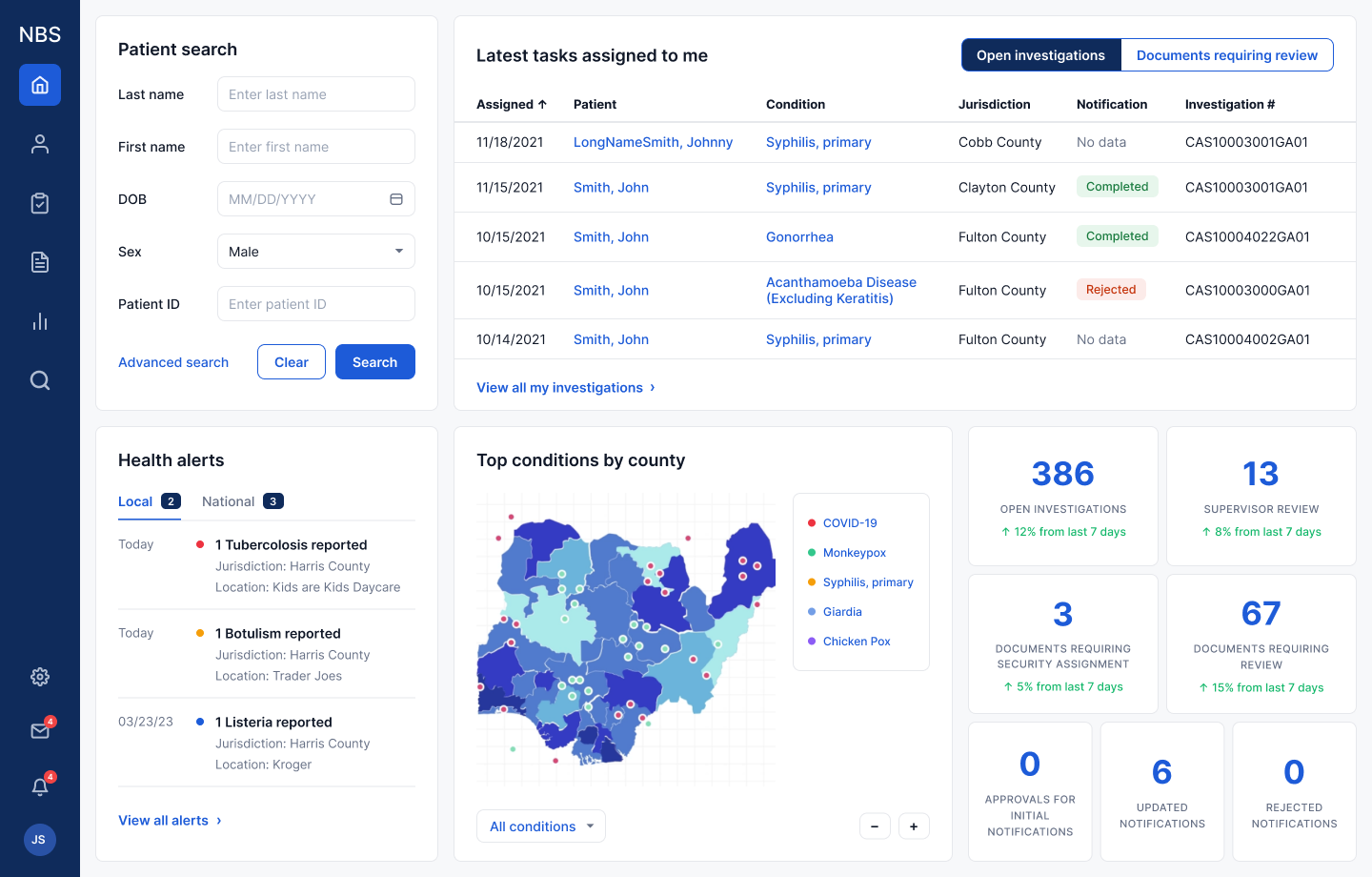Click Completed badge in Clayton County row
The width and height of the screenshot is (1372, 877).
pyautogui.click(x=1117, y=187)
